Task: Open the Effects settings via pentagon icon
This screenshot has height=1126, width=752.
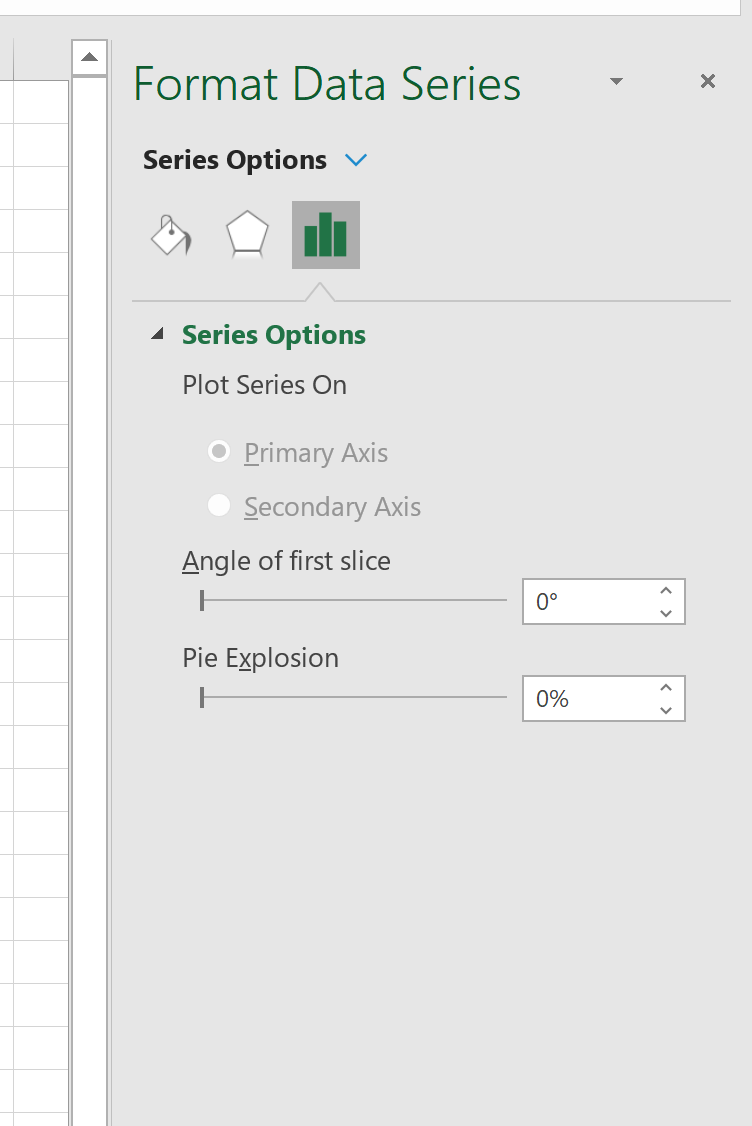Action: point(247,235)
